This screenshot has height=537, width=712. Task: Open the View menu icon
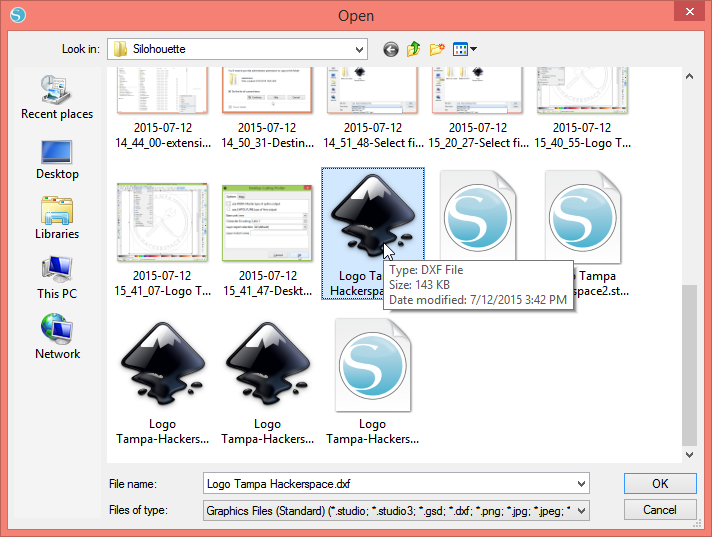pyautogui.click(x=465, y=49)
